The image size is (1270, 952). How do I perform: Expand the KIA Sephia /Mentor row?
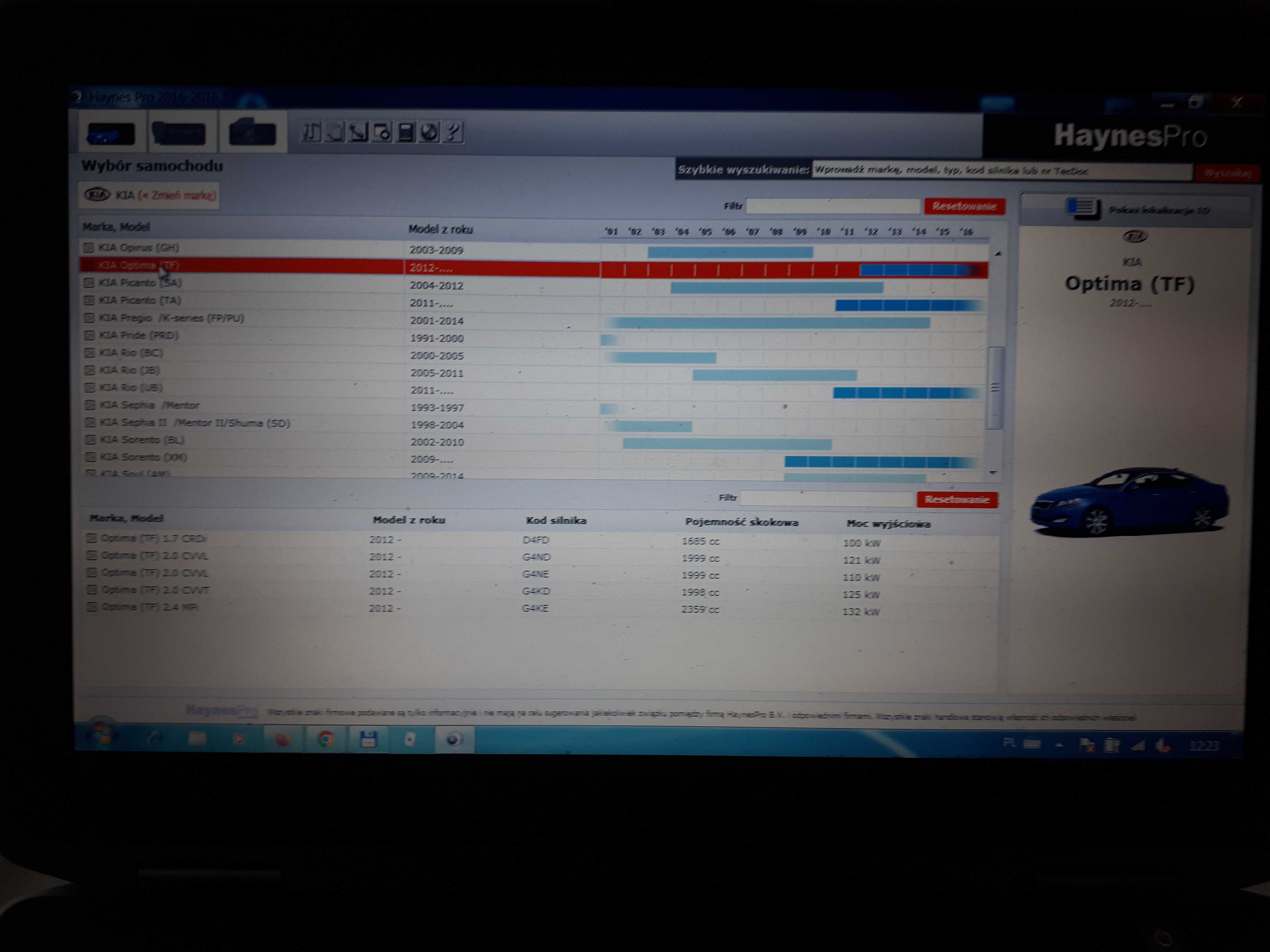(x=90, y=405)
